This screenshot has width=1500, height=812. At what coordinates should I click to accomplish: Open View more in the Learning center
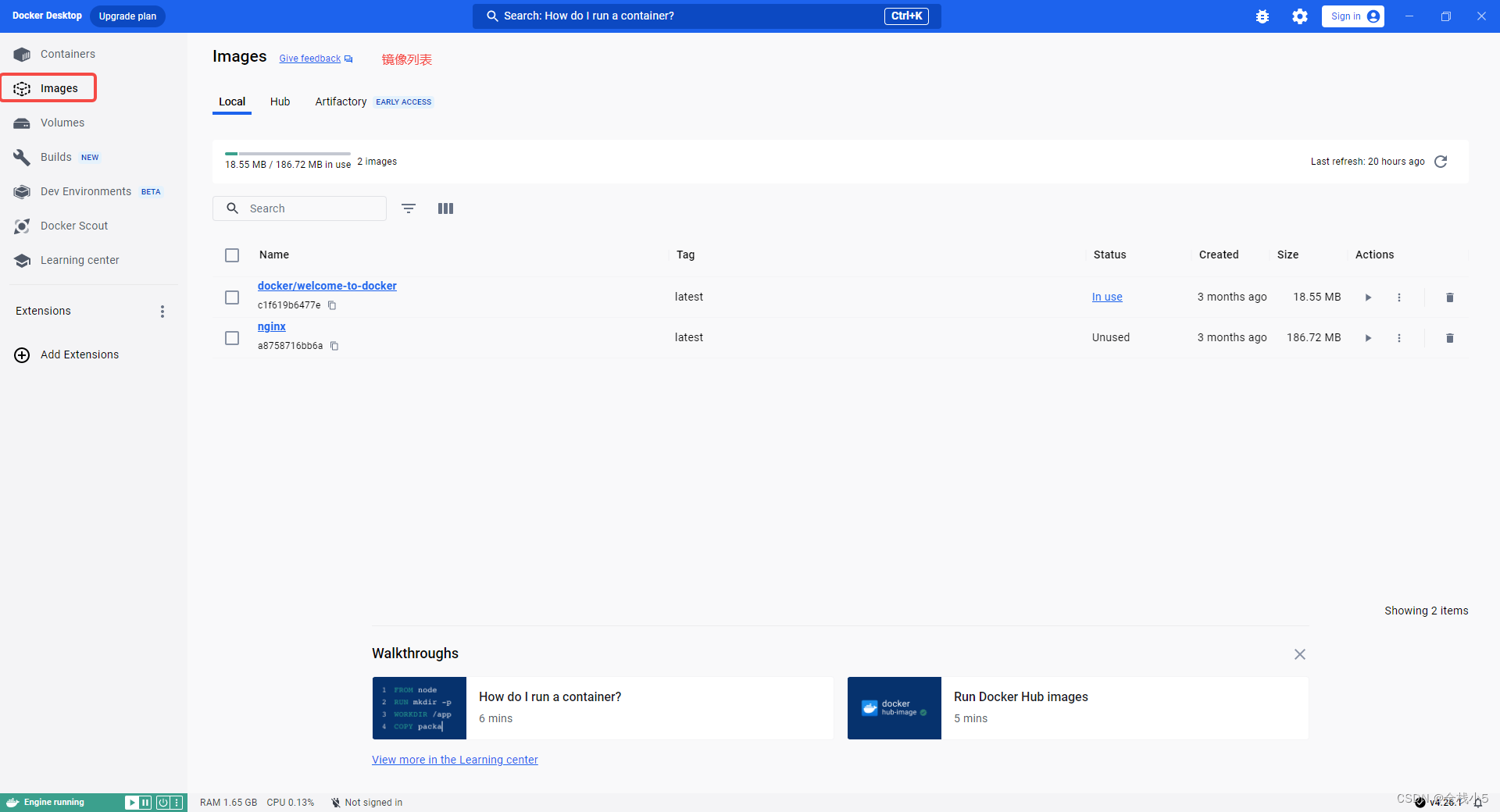coord(455,760)
